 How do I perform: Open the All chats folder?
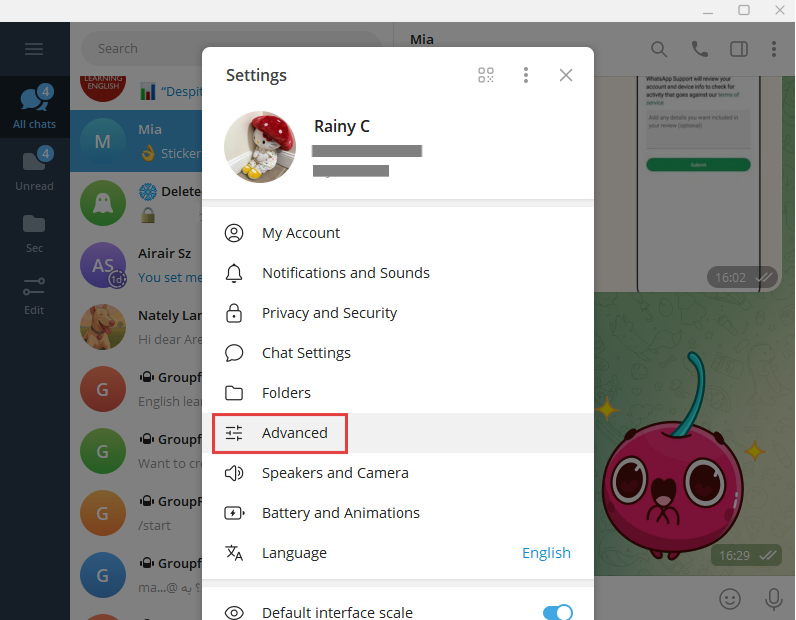pyautogui.click(x=35, y=107)
